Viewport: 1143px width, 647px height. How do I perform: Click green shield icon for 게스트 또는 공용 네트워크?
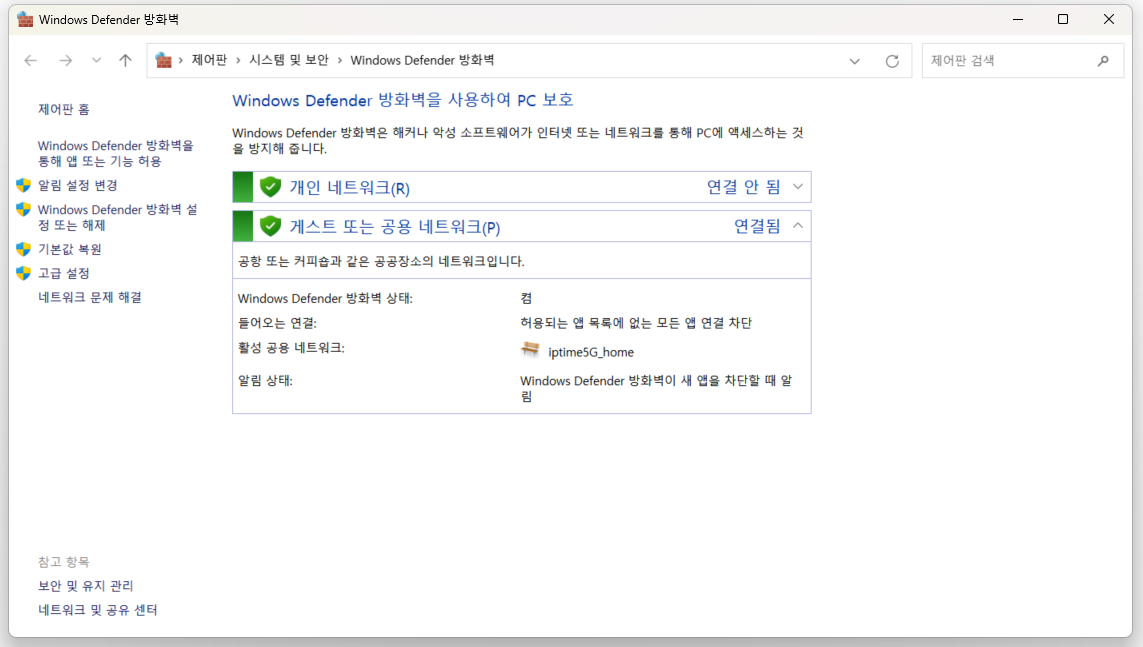(270, 227)
